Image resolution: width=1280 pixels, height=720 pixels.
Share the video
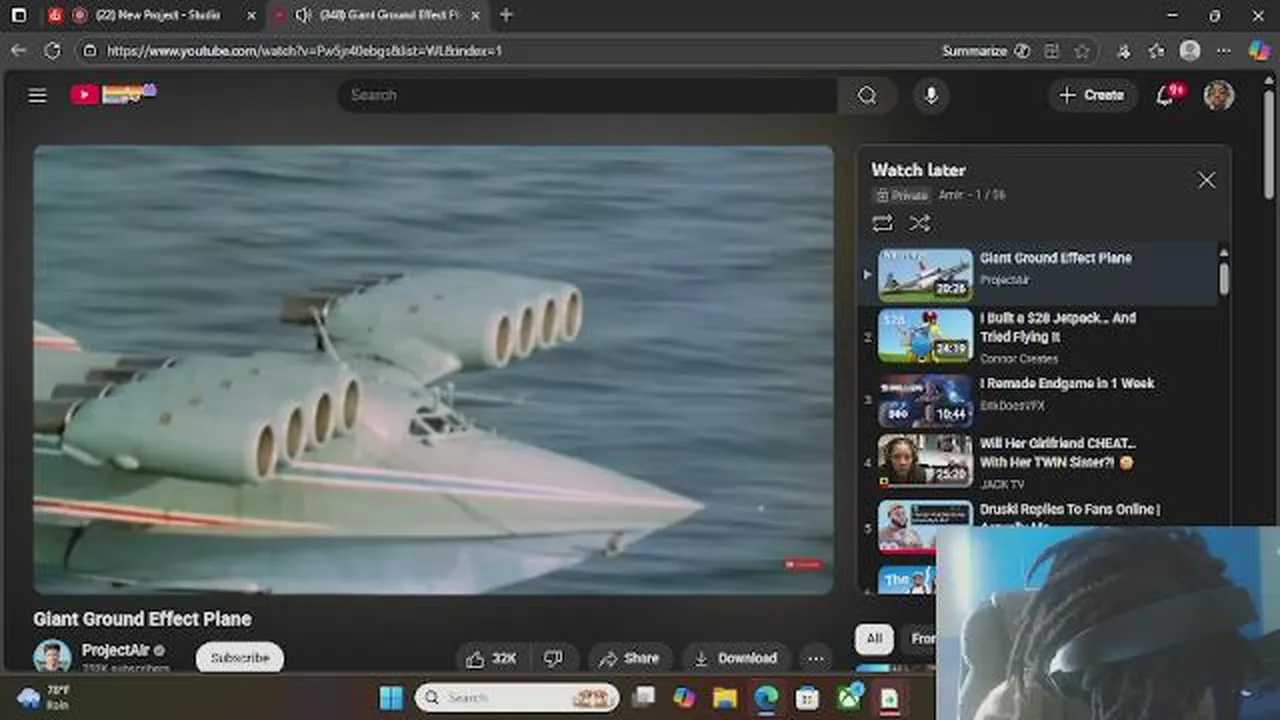pyautogui.click(x=629, y=658)
